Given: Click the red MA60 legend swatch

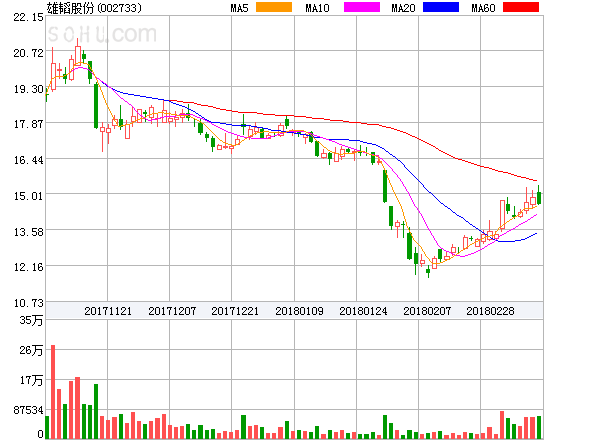Looking at the screenshot, I should tap(521, 7).
